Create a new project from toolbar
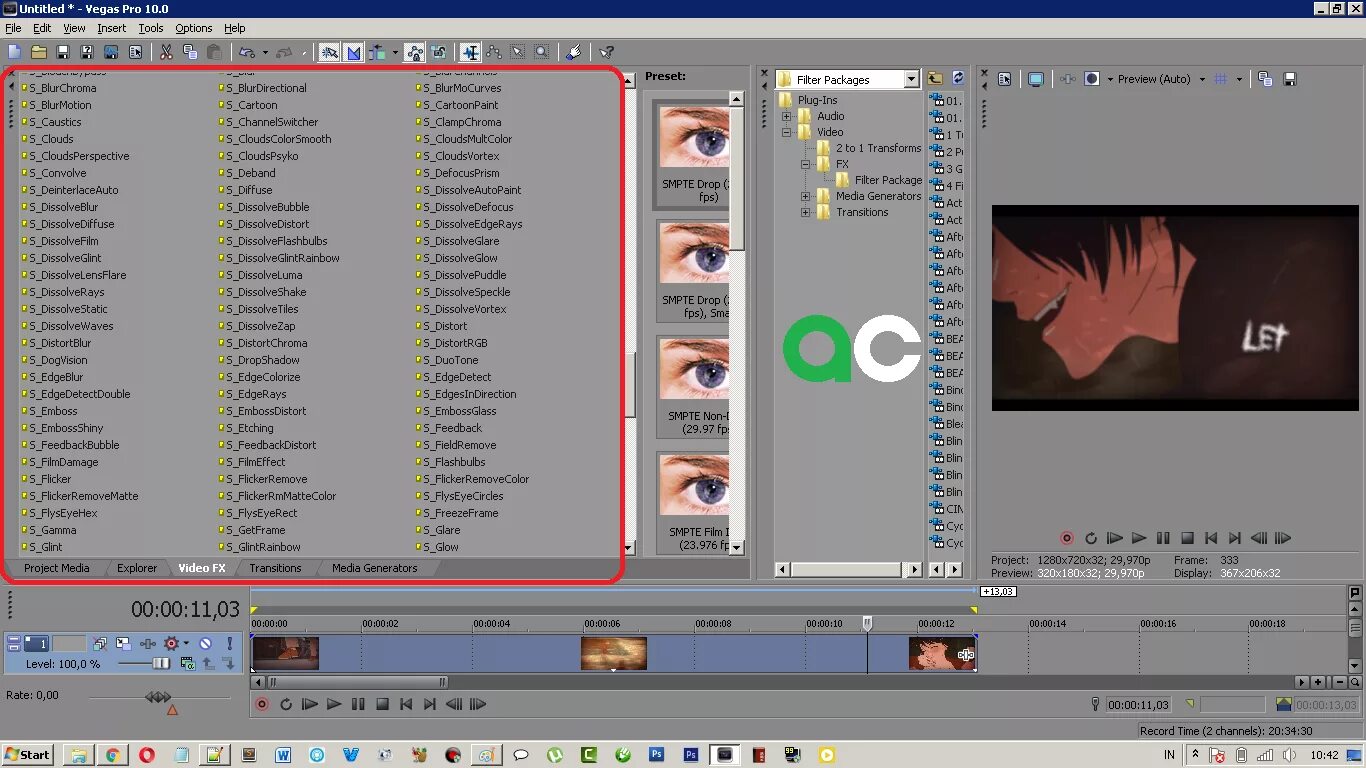The image size is (1366, 768). point(14,52)
